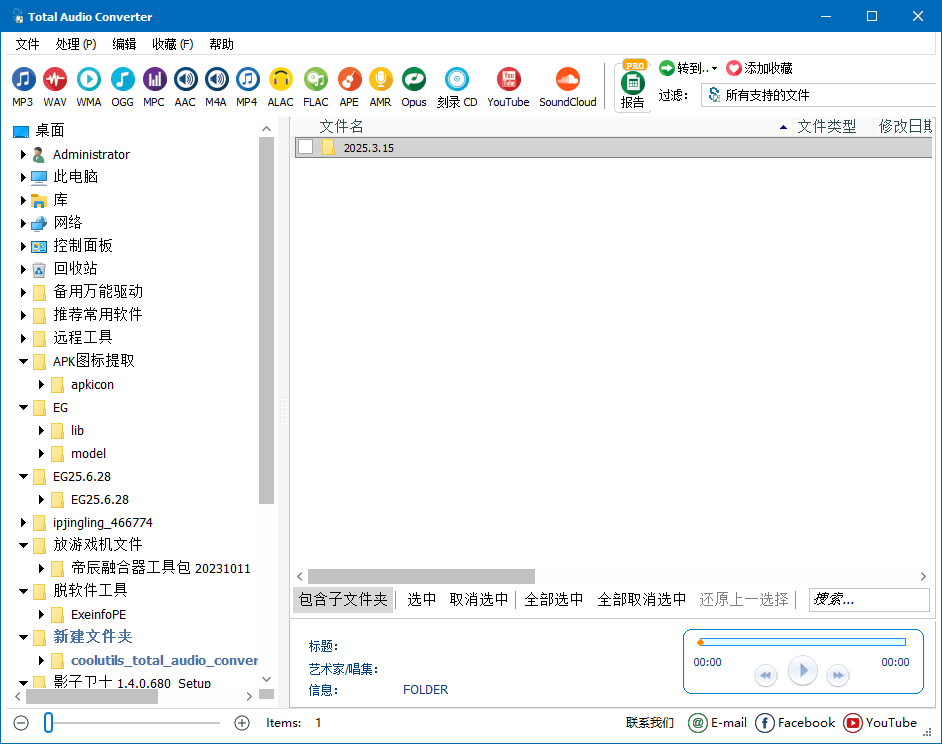Image resolution: width=942 pixels, height=744 pixels.
Task: Tick the checkbox beside folder 2025.3.15
Action: tap(307, 145)
